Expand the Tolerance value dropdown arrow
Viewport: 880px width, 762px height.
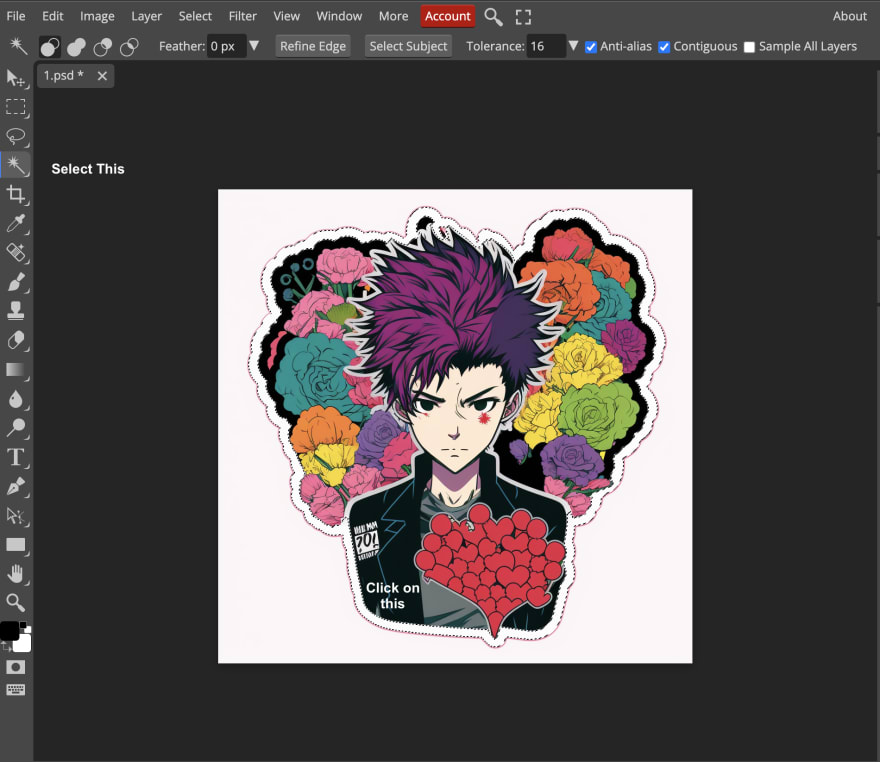pos(573,46)
